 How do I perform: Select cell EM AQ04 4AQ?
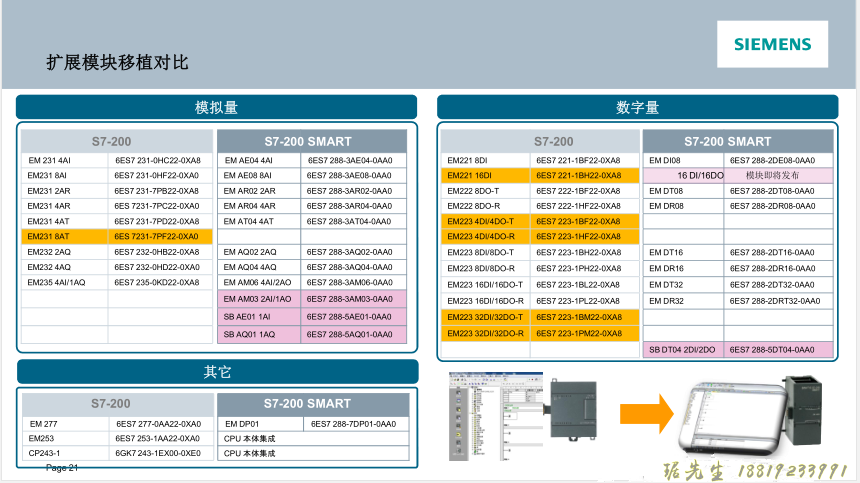click(x=259, y=267)
